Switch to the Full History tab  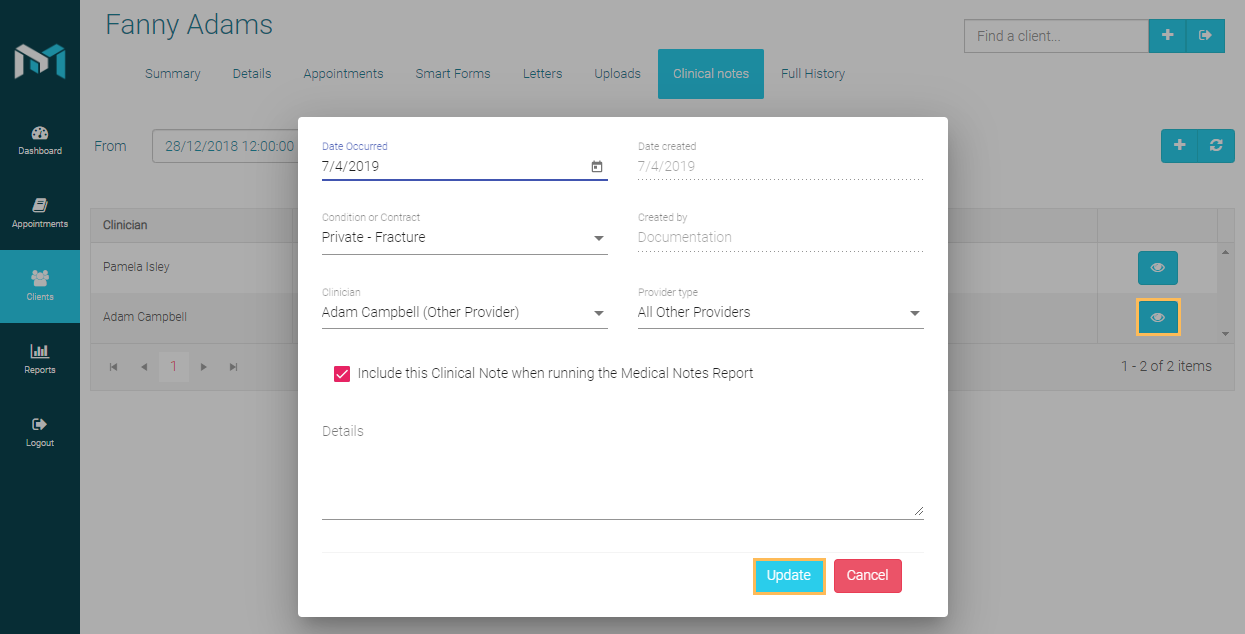[812, 74]
